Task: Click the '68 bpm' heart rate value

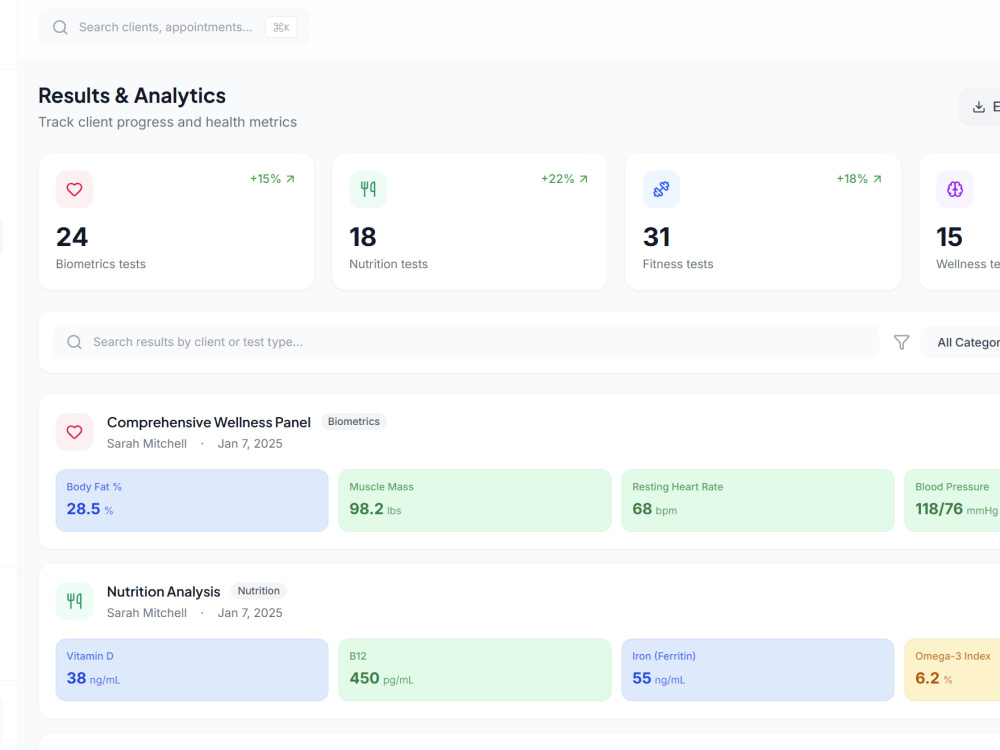Action: pyautogui.click(x=654, y=509)
